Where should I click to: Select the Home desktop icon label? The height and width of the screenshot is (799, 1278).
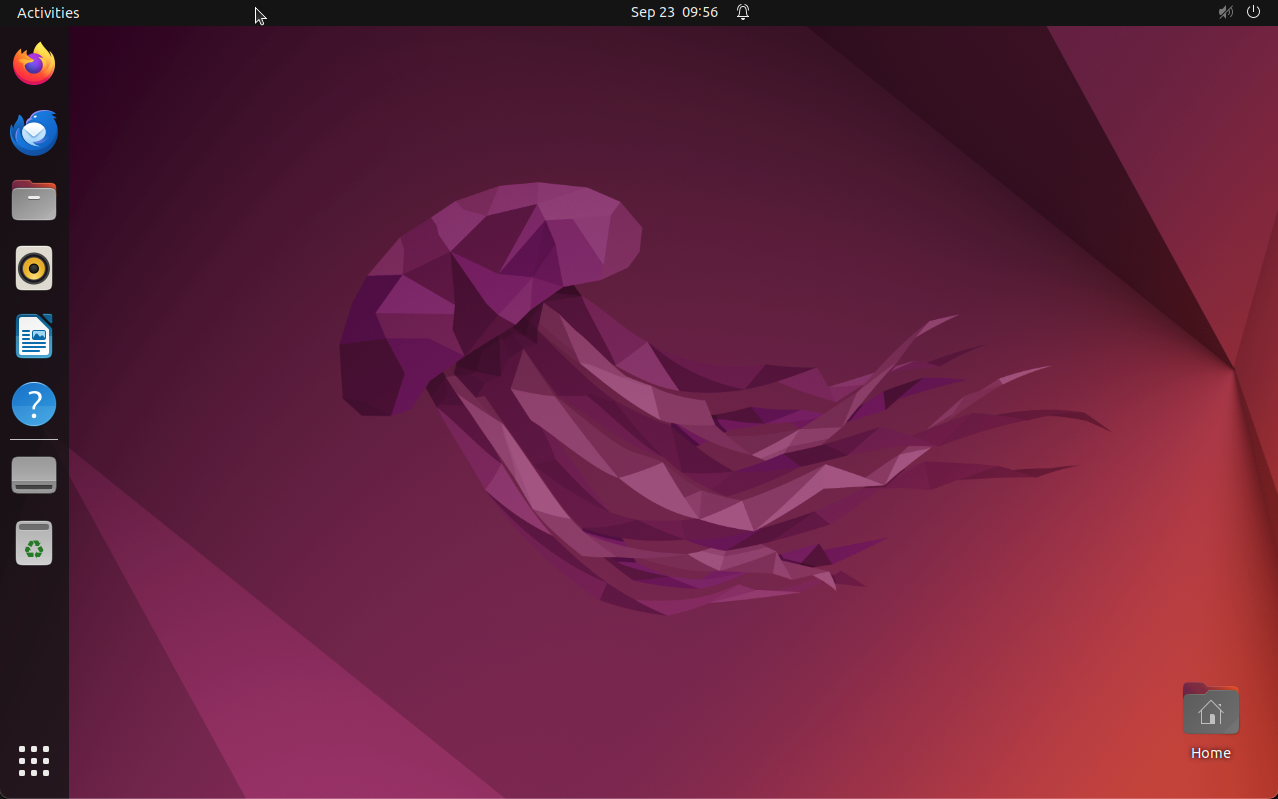click(x=1210, y=752)
